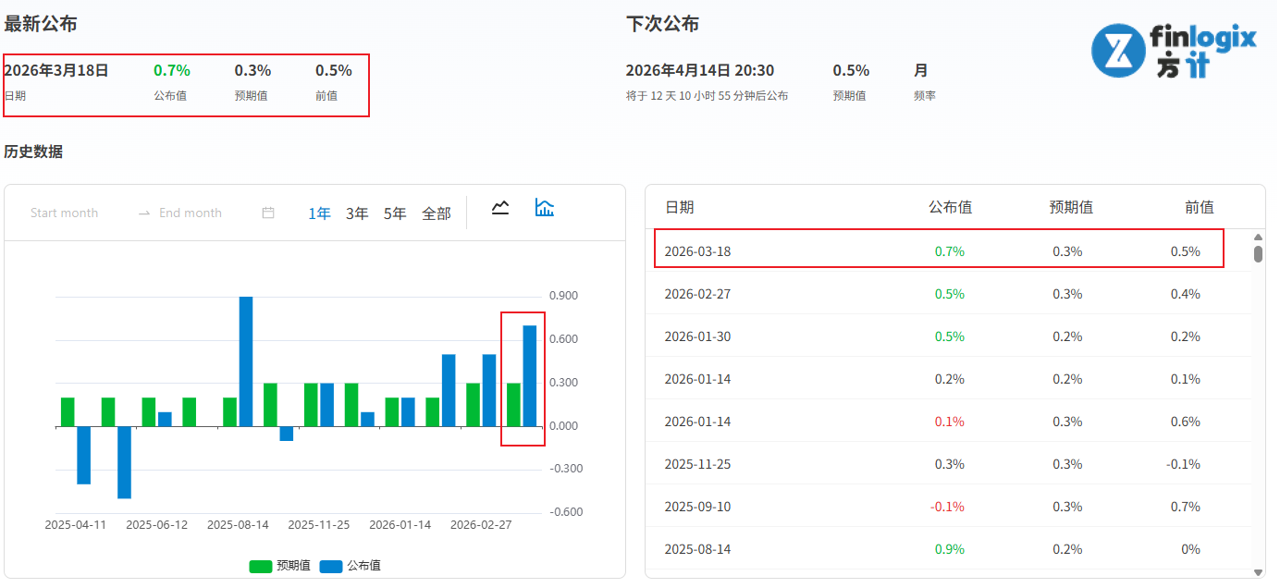Switch chart range to 5年
This screenshot has width=1277, height=584.
(x=395, y=213)
